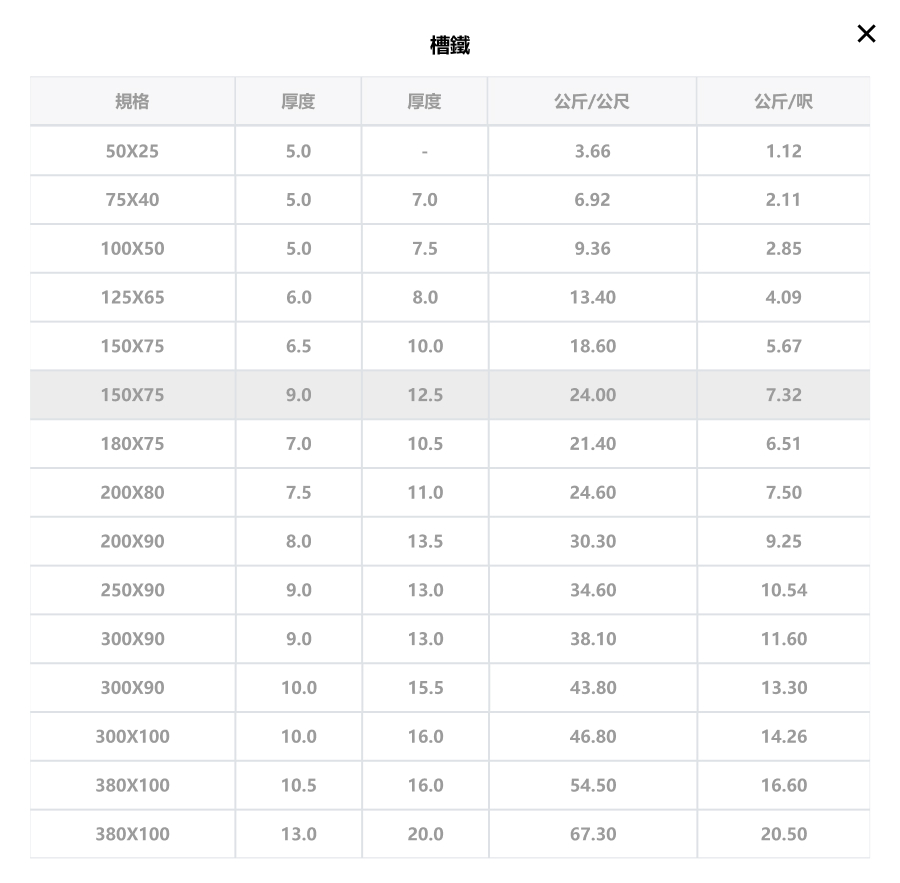
Task: Click the 3.66 weight value cell
Action: click(x=592, y=151)
